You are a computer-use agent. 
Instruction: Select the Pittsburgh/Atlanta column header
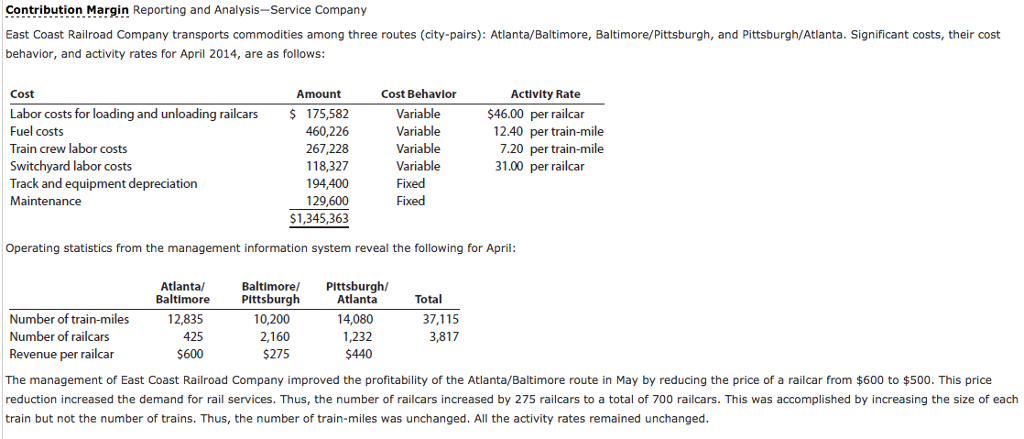[x=357, y=293]
